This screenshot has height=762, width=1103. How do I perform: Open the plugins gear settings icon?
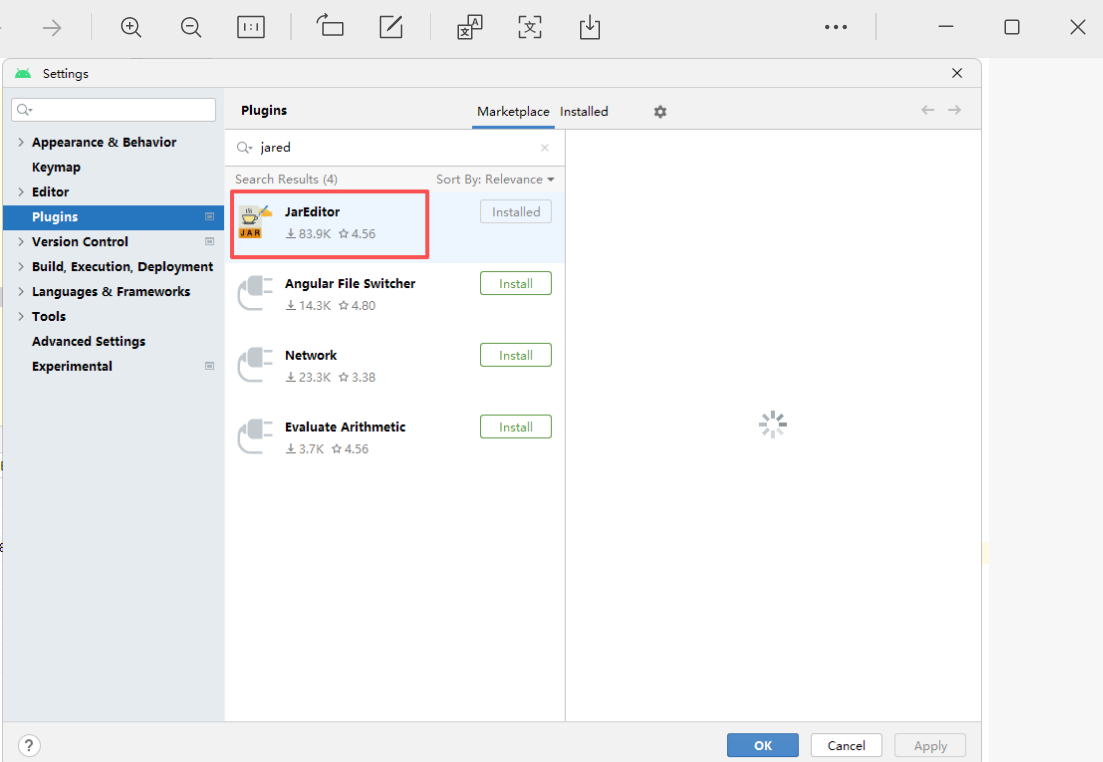660,111
